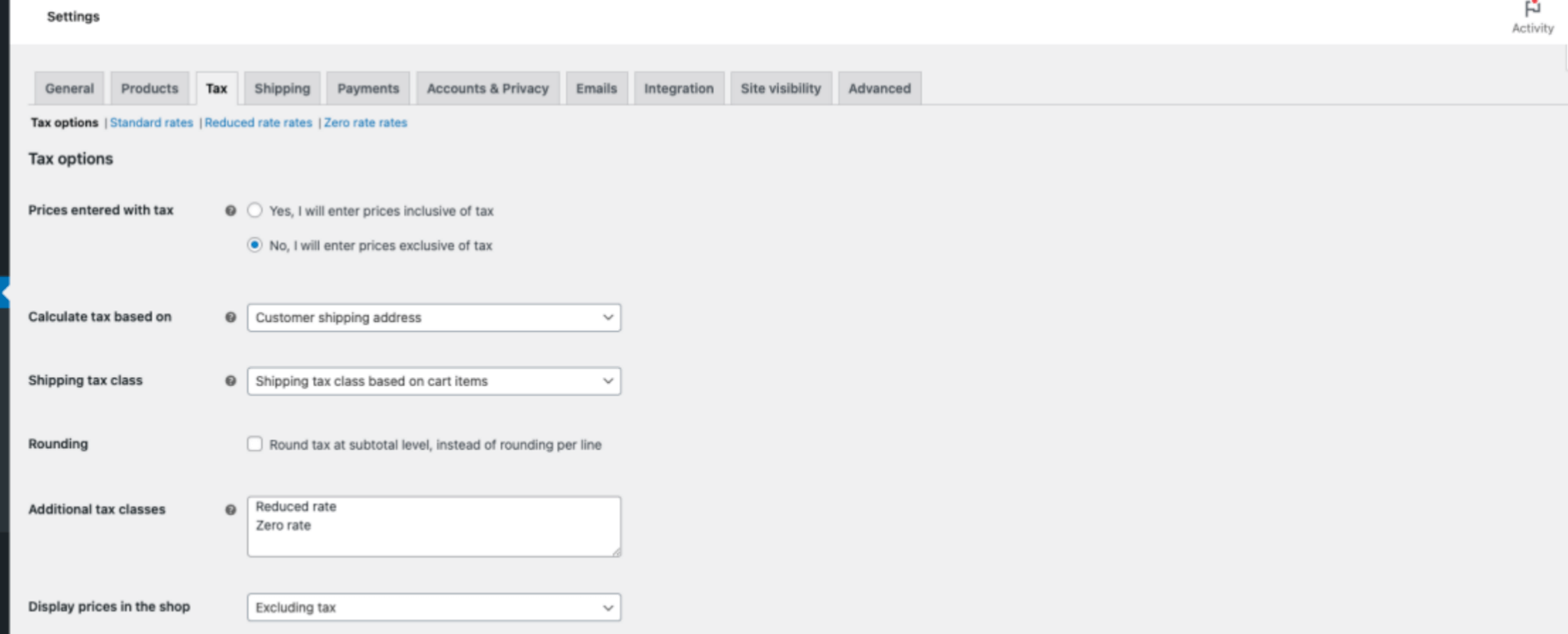Click help icon beside Prices entered with tax
1568x634 pixels.
tap(230, 211)
